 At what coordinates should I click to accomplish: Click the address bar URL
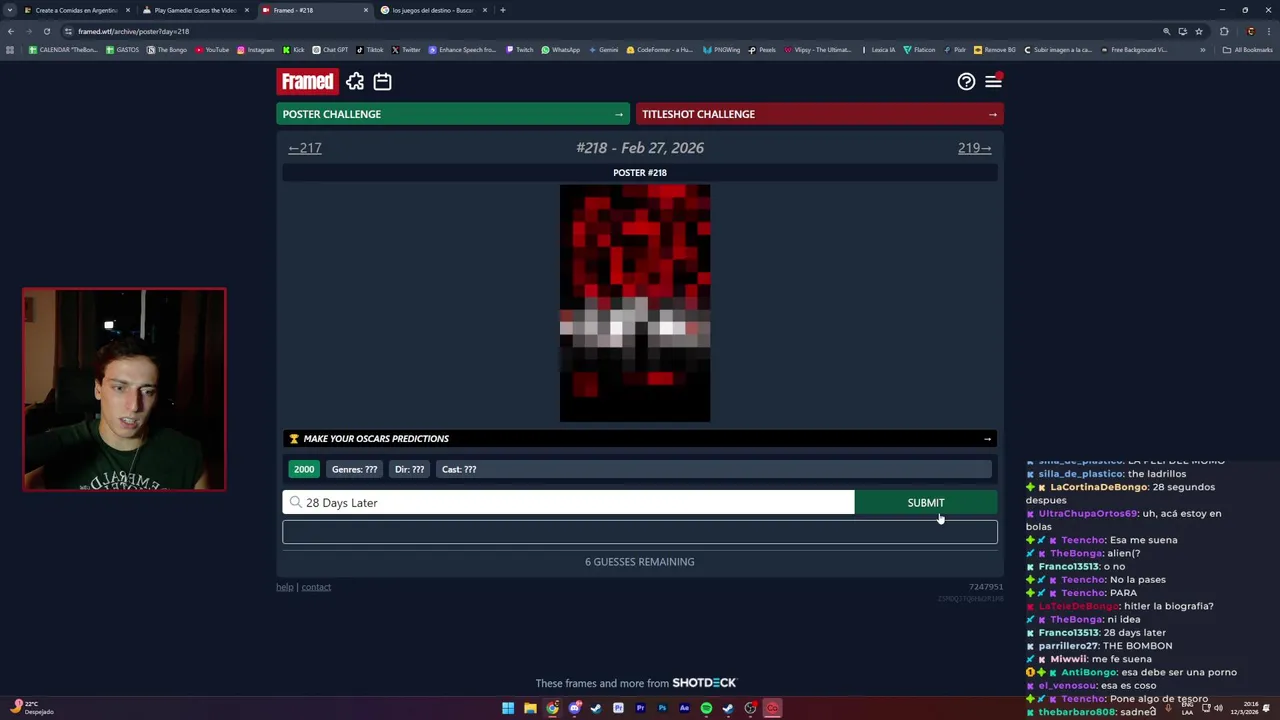(134, 31)
